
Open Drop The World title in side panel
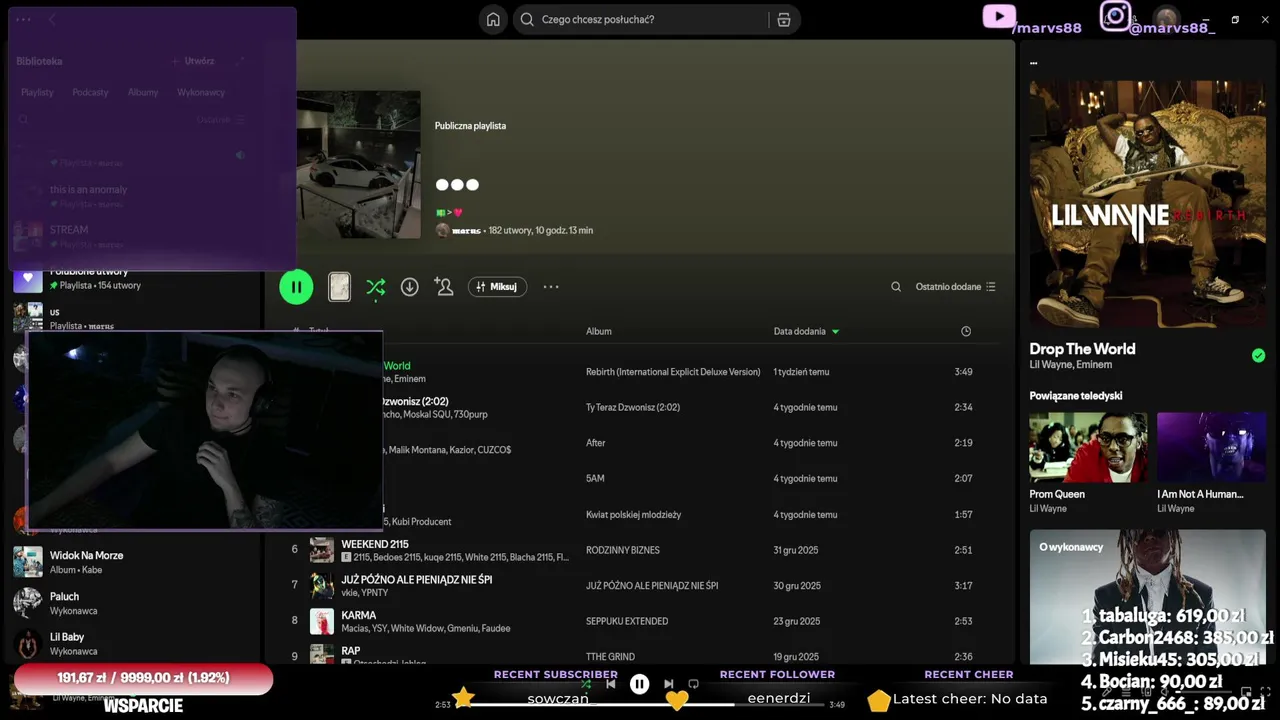pos(1082,349)
